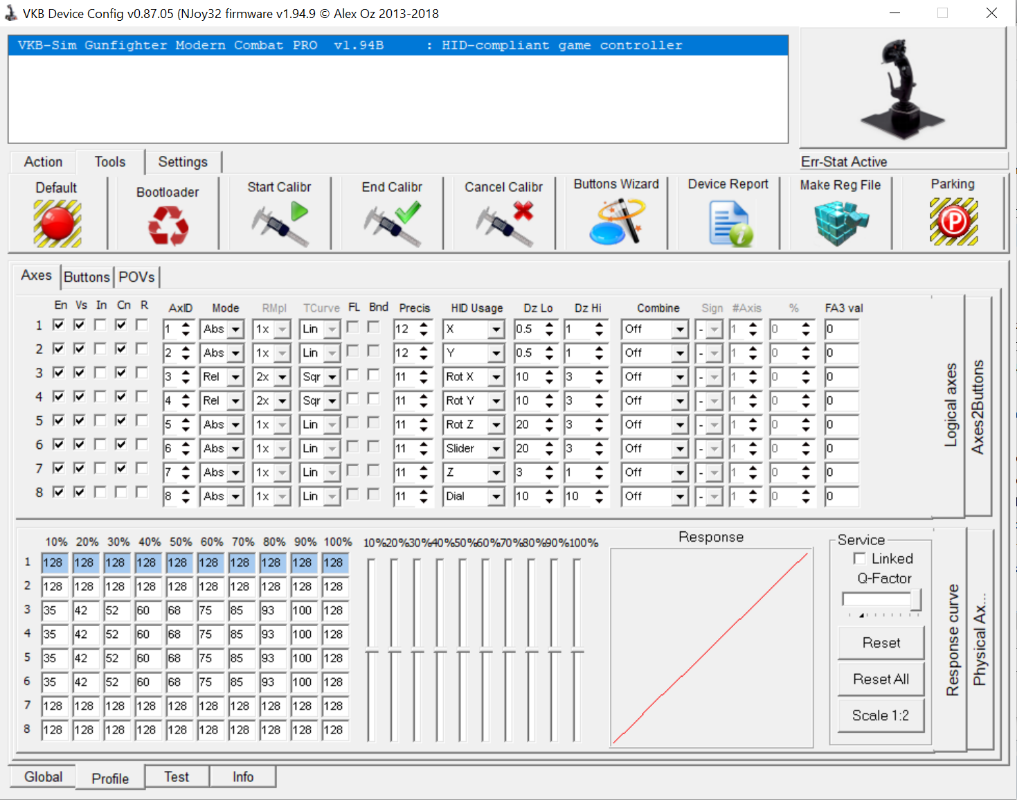Click the Reset button
The width and height of the screenshot is (1017, 800).
click(x=881, y=643)
